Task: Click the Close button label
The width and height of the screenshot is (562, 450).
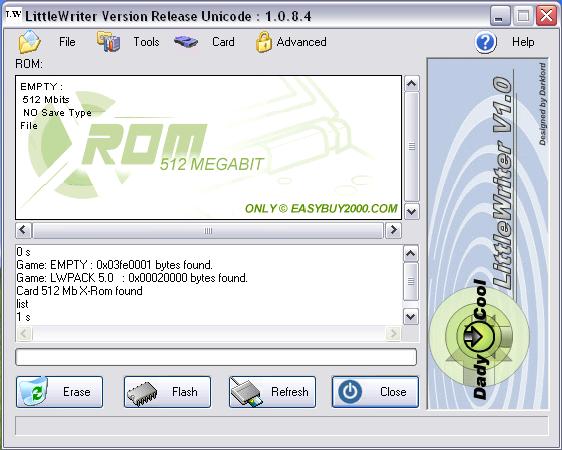Action: point(393,392)
